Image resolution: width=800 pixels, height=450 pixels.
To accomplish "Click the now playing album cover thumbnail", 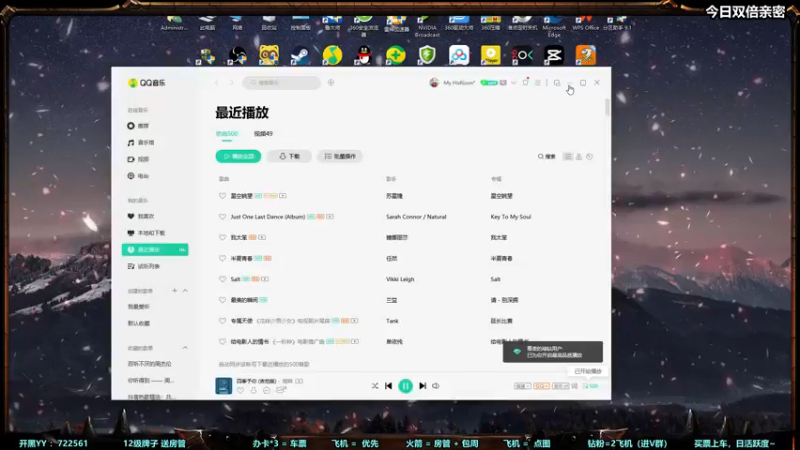I will tap(223, 386).
